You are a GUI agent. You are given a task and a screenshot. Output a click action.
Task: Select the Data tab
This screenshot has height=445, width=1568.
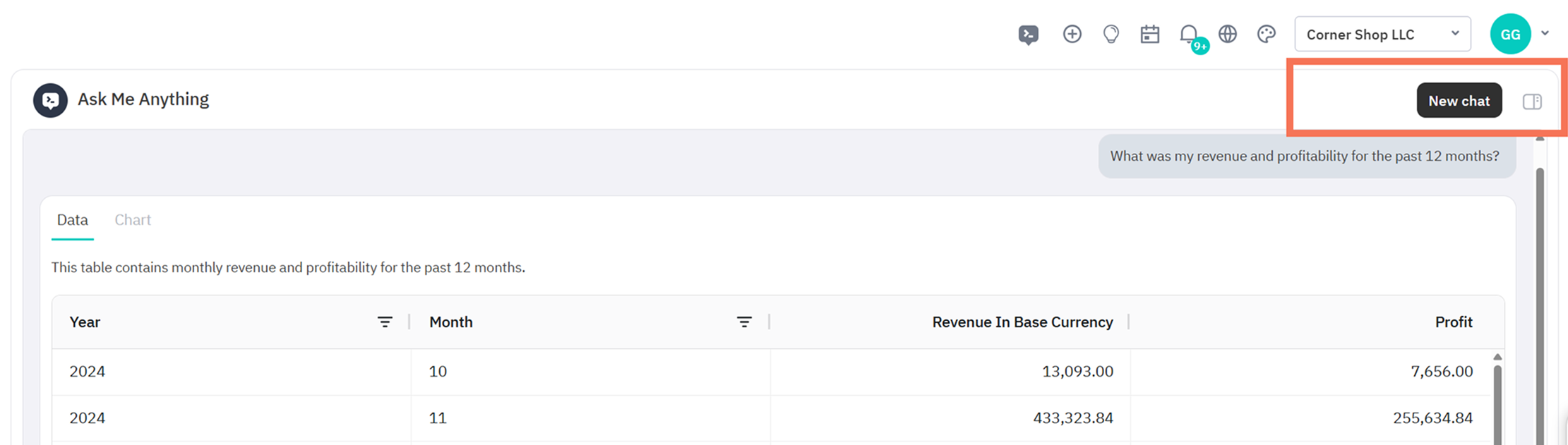tap(72, 220)
